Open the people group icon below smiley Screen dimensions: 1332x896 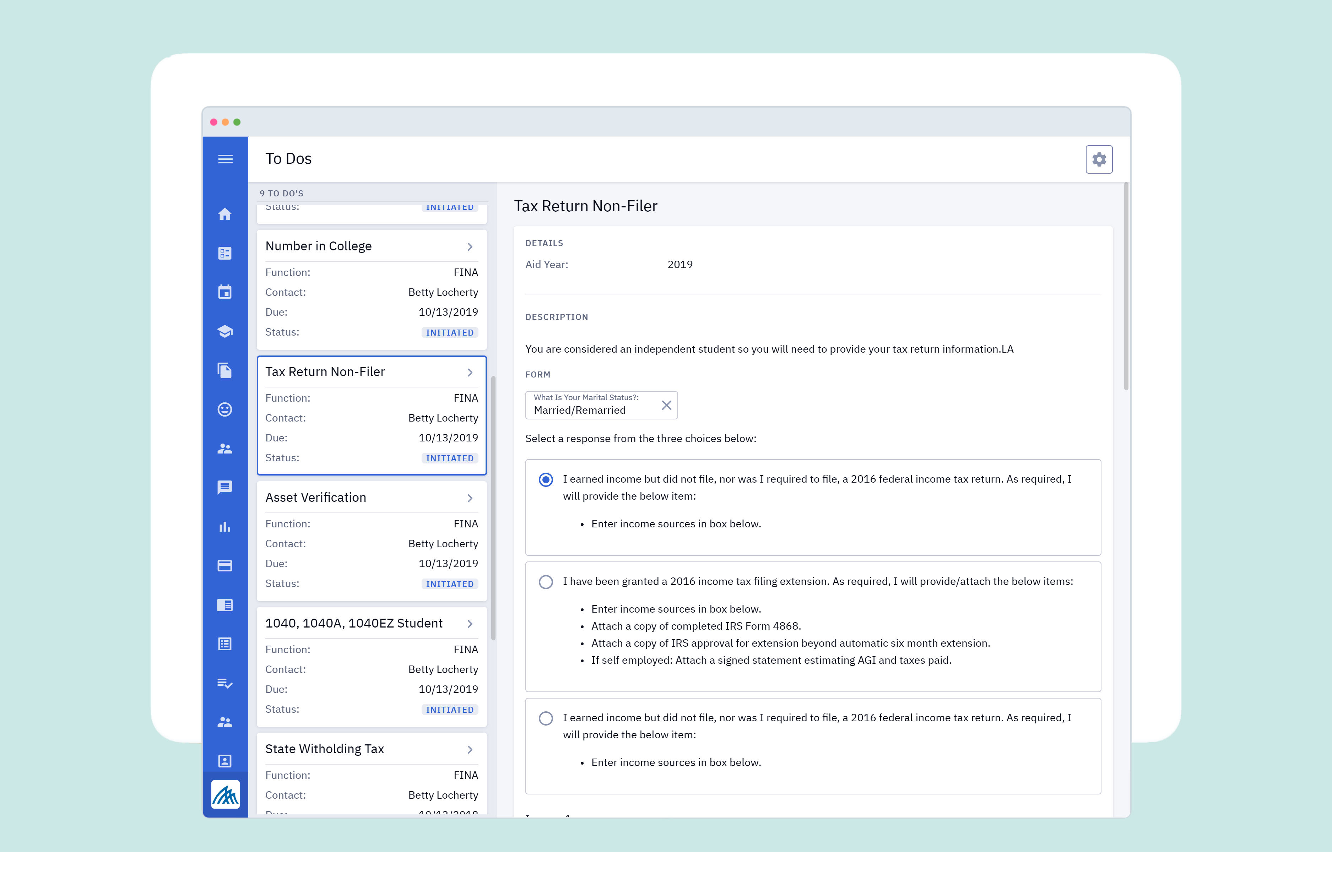[225, 449]
